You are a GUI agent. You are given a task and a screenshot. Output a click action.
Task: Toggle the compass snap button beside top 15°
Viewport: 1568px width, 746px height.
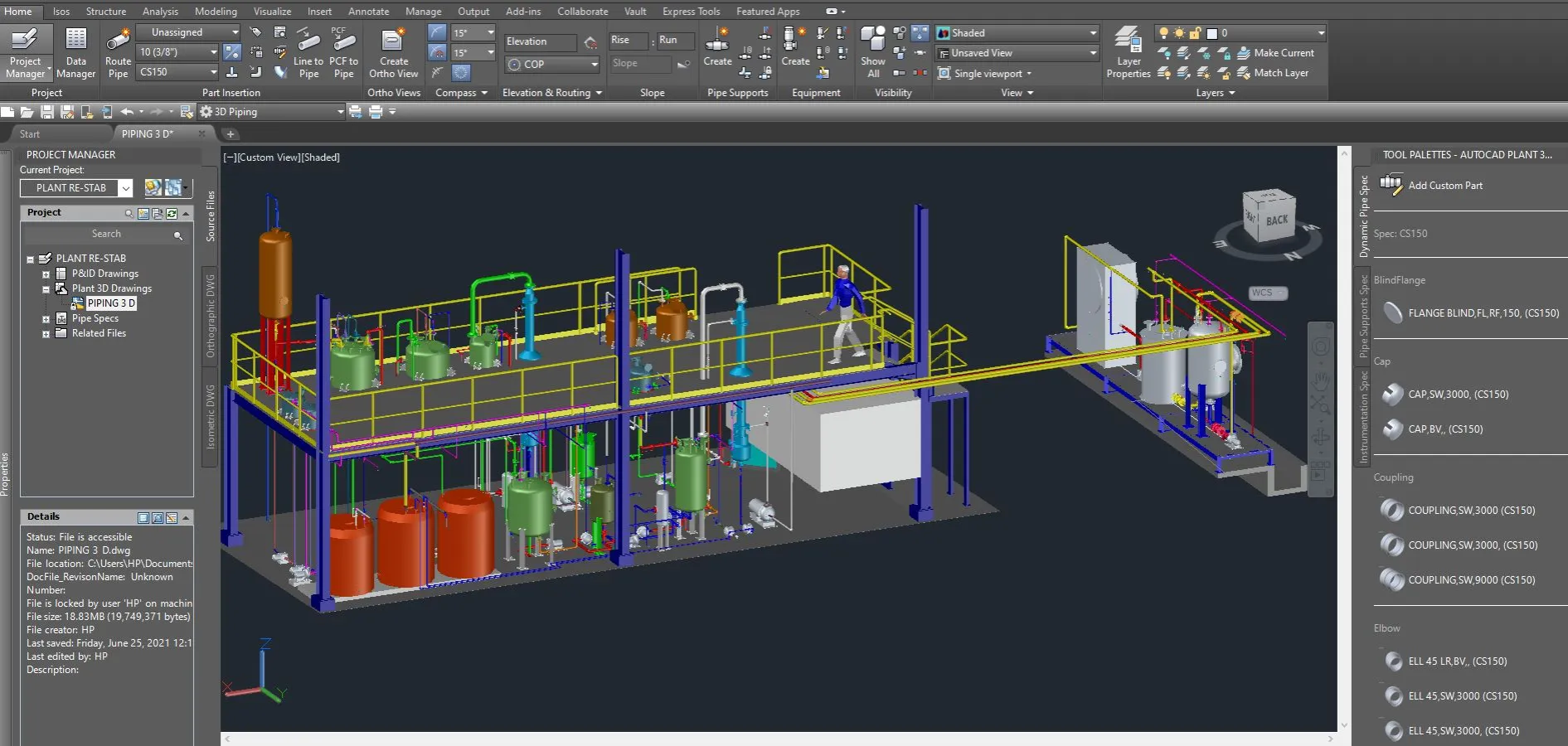click(437, 32)
